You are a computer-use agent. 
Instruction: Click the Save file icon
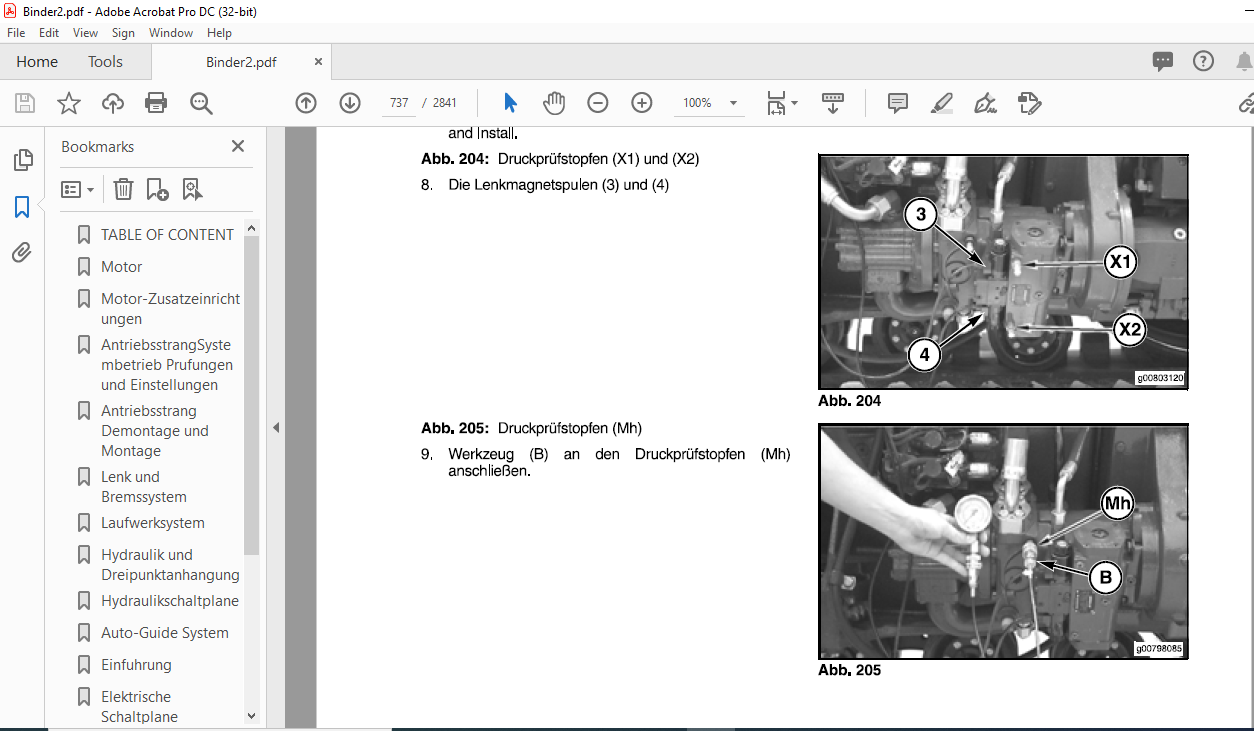tap(25, 103)
